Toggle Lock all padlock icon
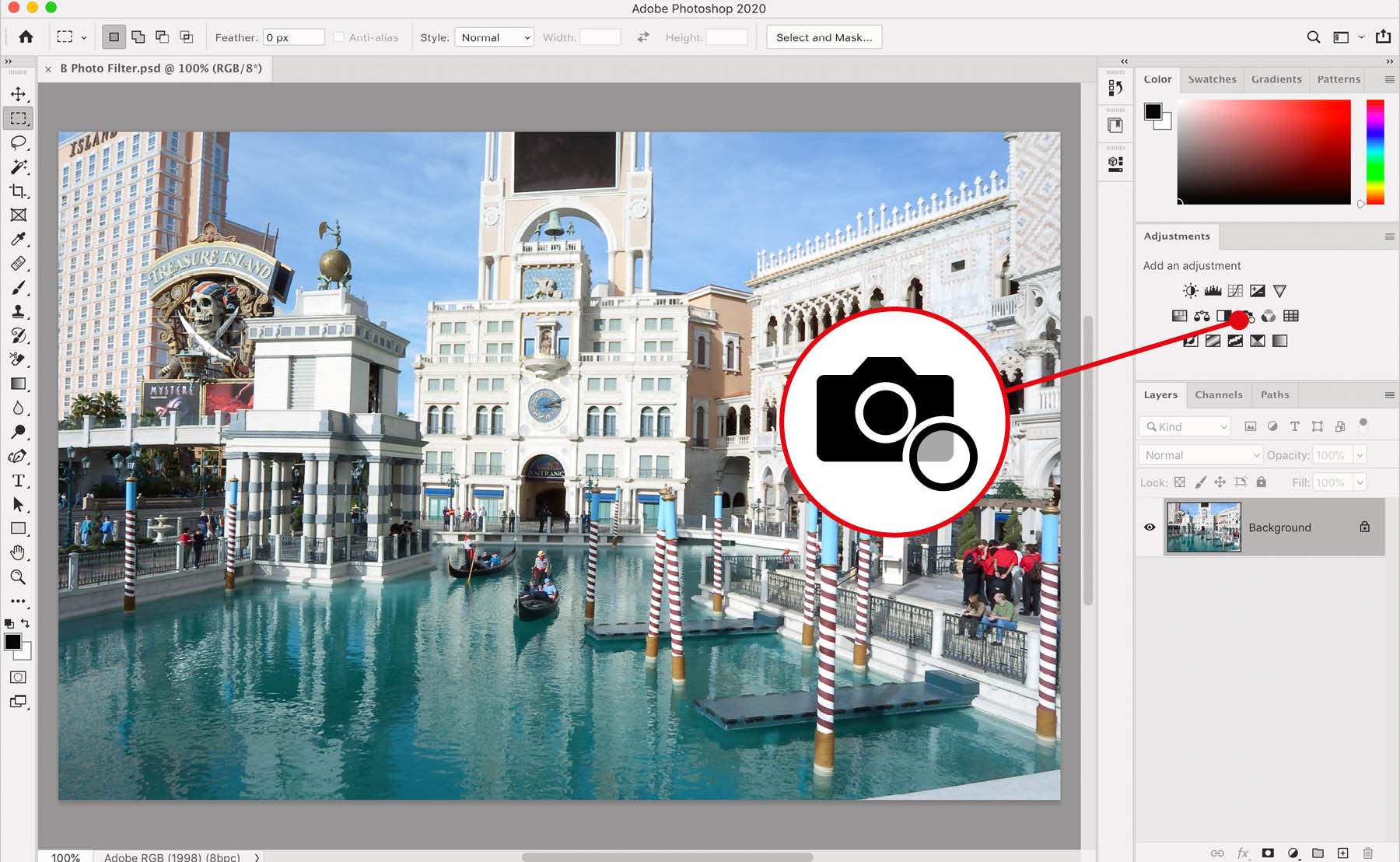This screenshot has height=862, width=1400. coord(1262,482)
